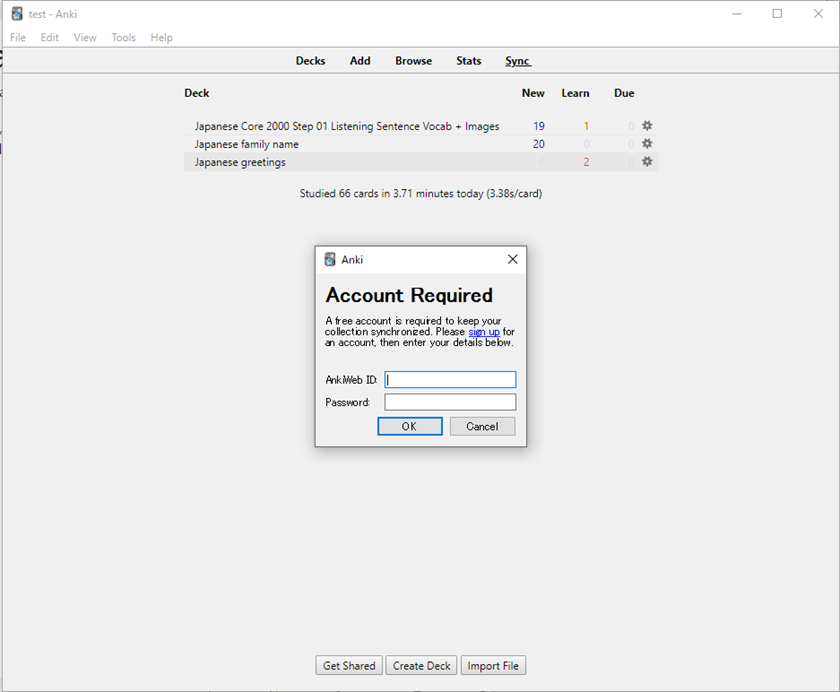Focus the AnkiWeb ID field

[450, 380]
